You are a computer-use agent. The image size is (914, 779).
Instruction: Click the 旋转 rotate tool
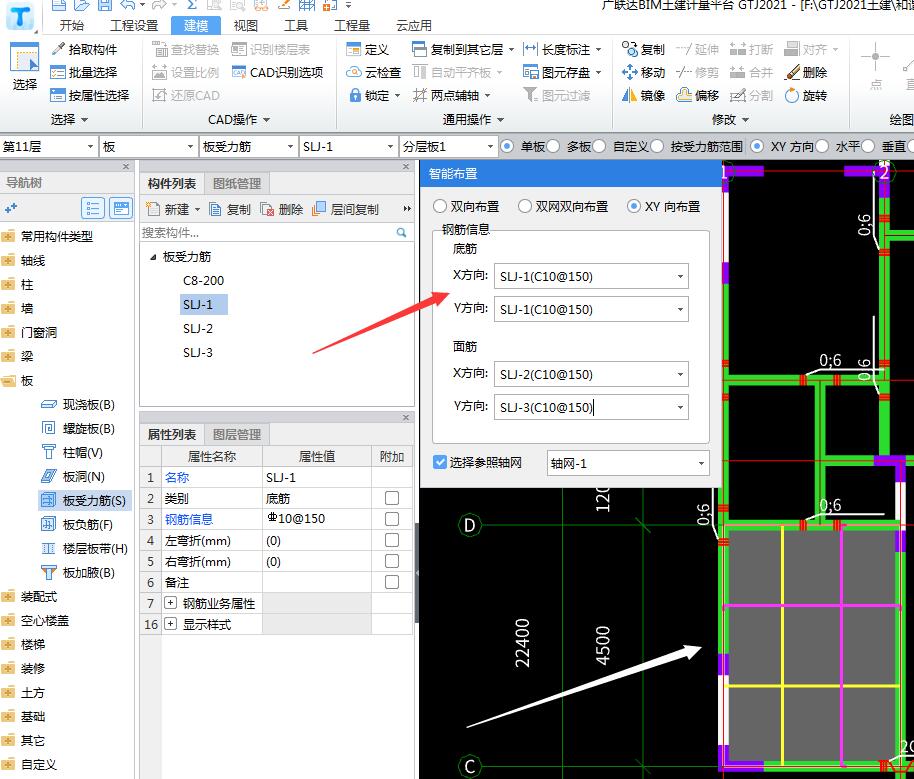806,96
